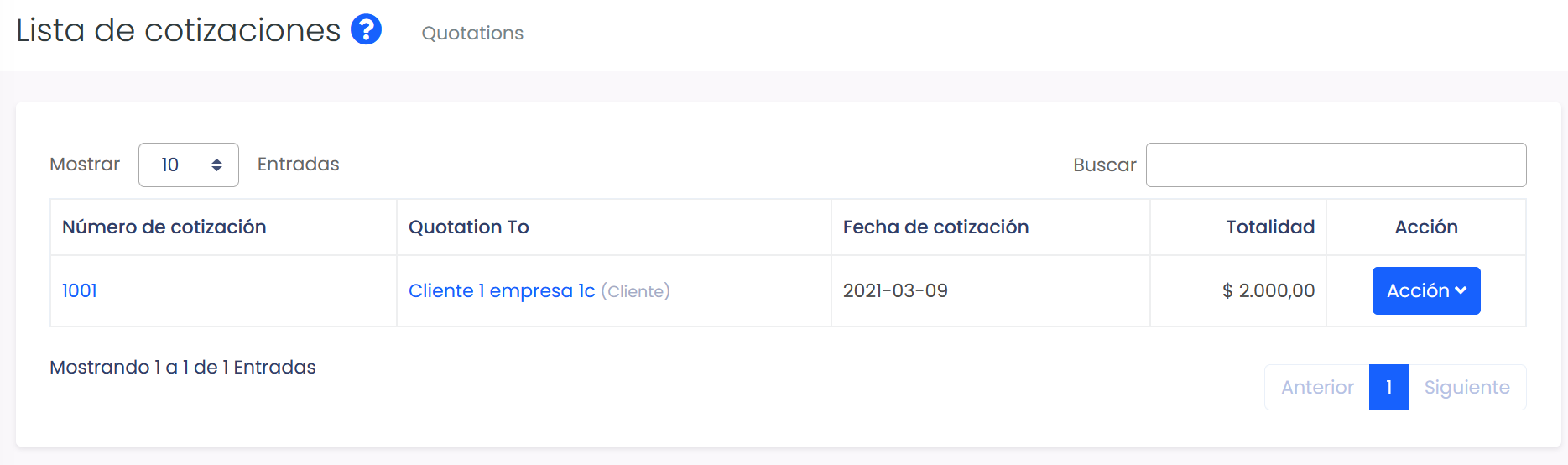This screenshot has width=1568, height=465.
Task: Click the Lista de cotizaciones page title
Action: 178,30
